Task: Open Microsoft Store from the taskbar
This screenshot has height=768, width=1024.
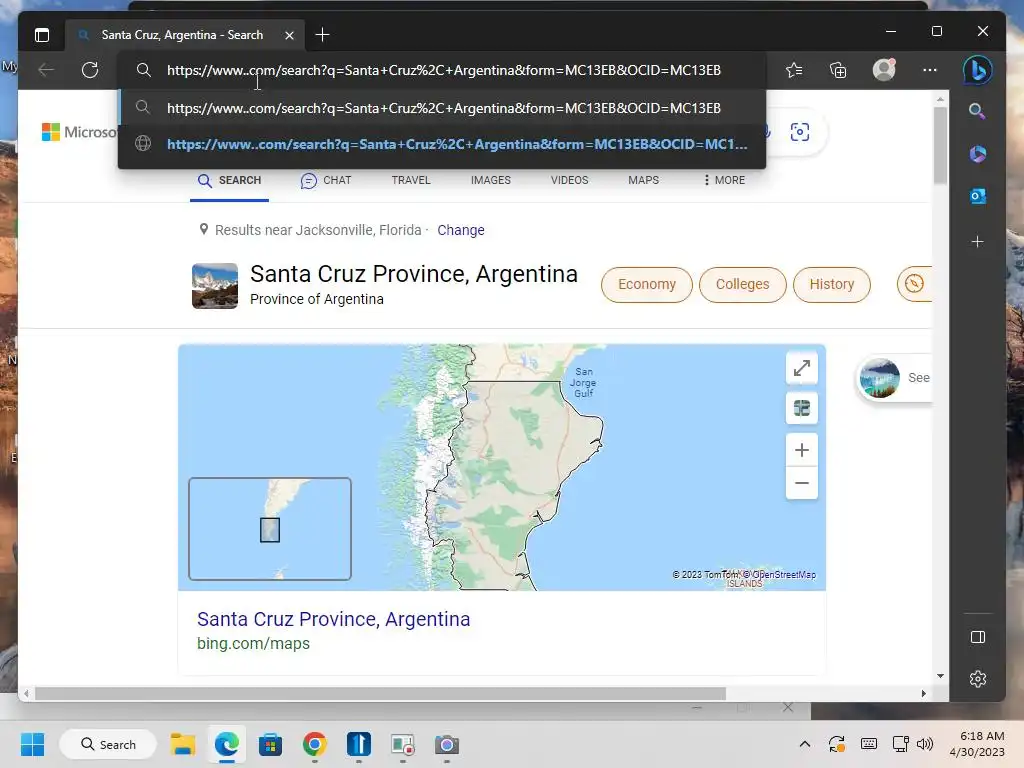Action: point(270,744)
